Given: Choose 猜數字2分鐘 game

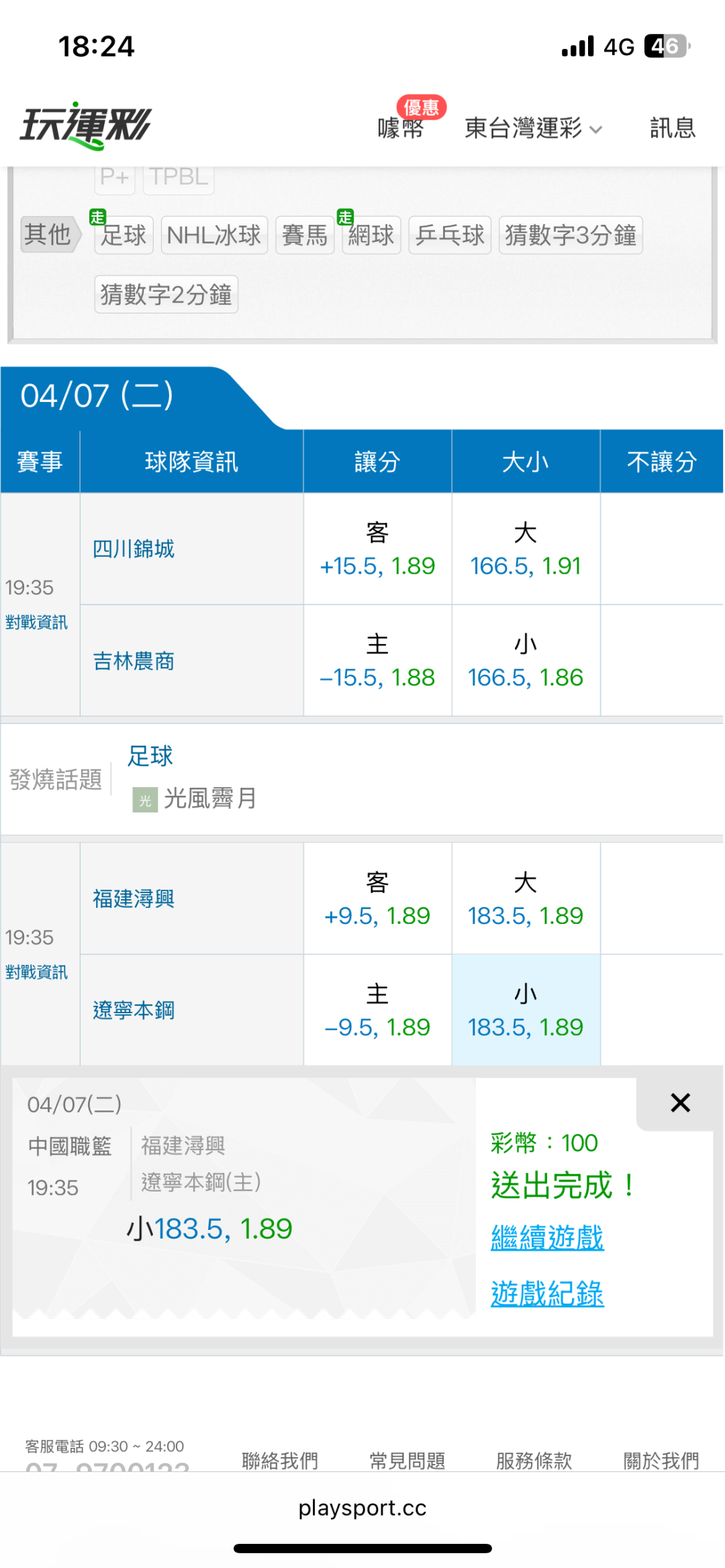Looking at the screenshot, I should pos(166,295).
